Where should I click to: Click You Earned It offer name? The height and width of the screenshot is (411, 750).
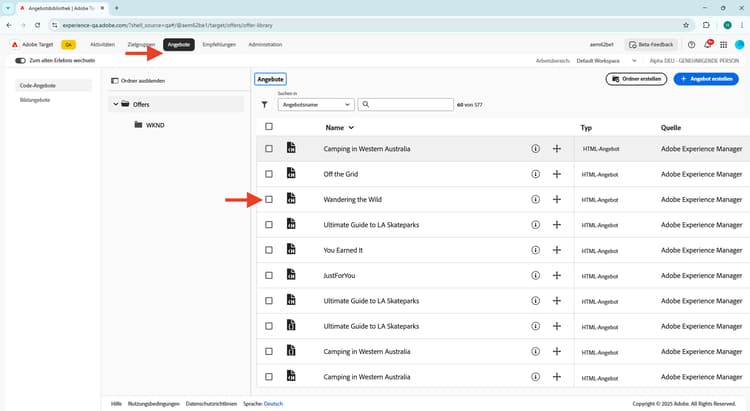tap(343, 250)
